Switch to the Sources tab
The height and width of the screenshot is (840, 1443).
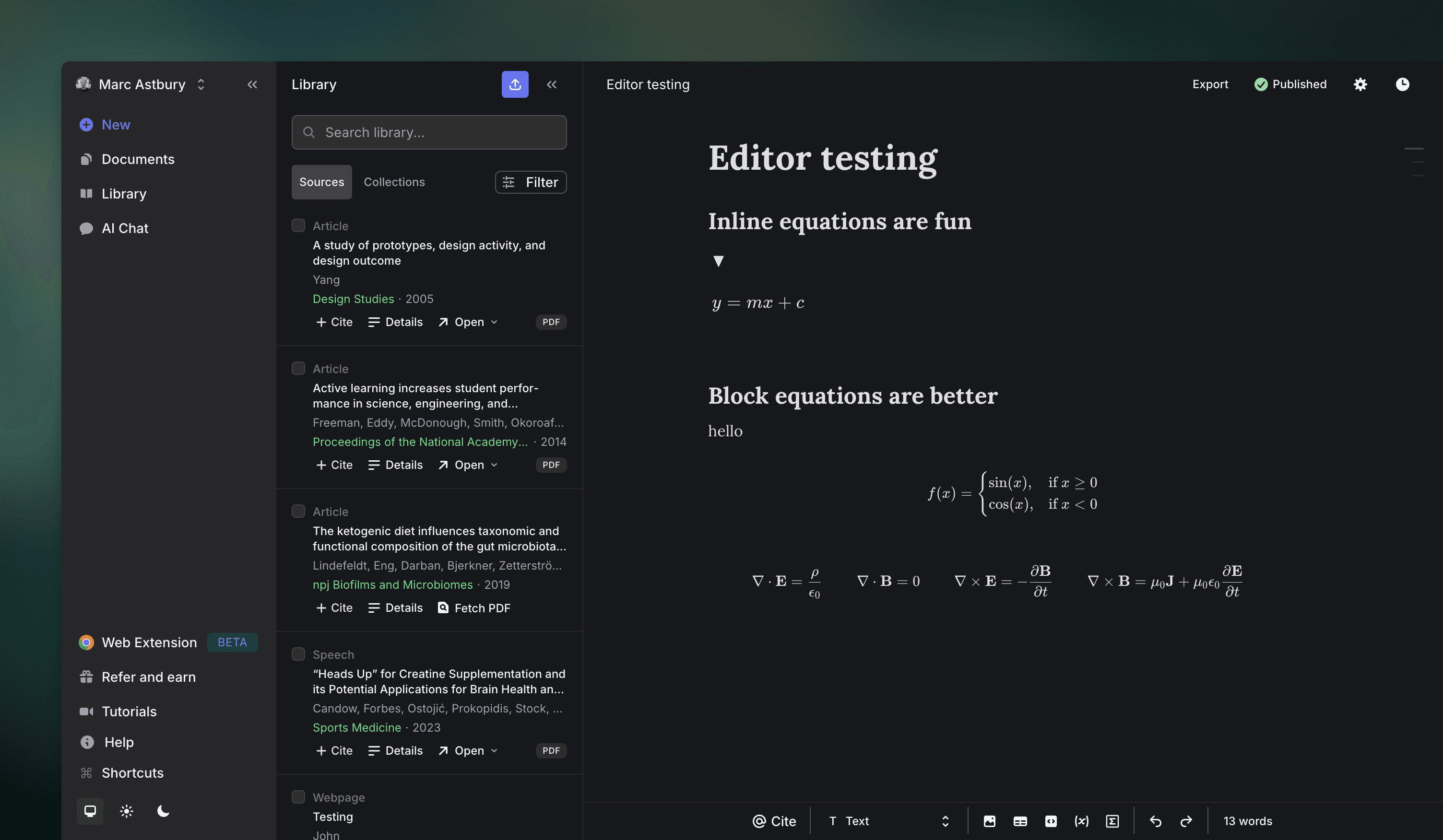pyautogui.click(x=322, y=182)
